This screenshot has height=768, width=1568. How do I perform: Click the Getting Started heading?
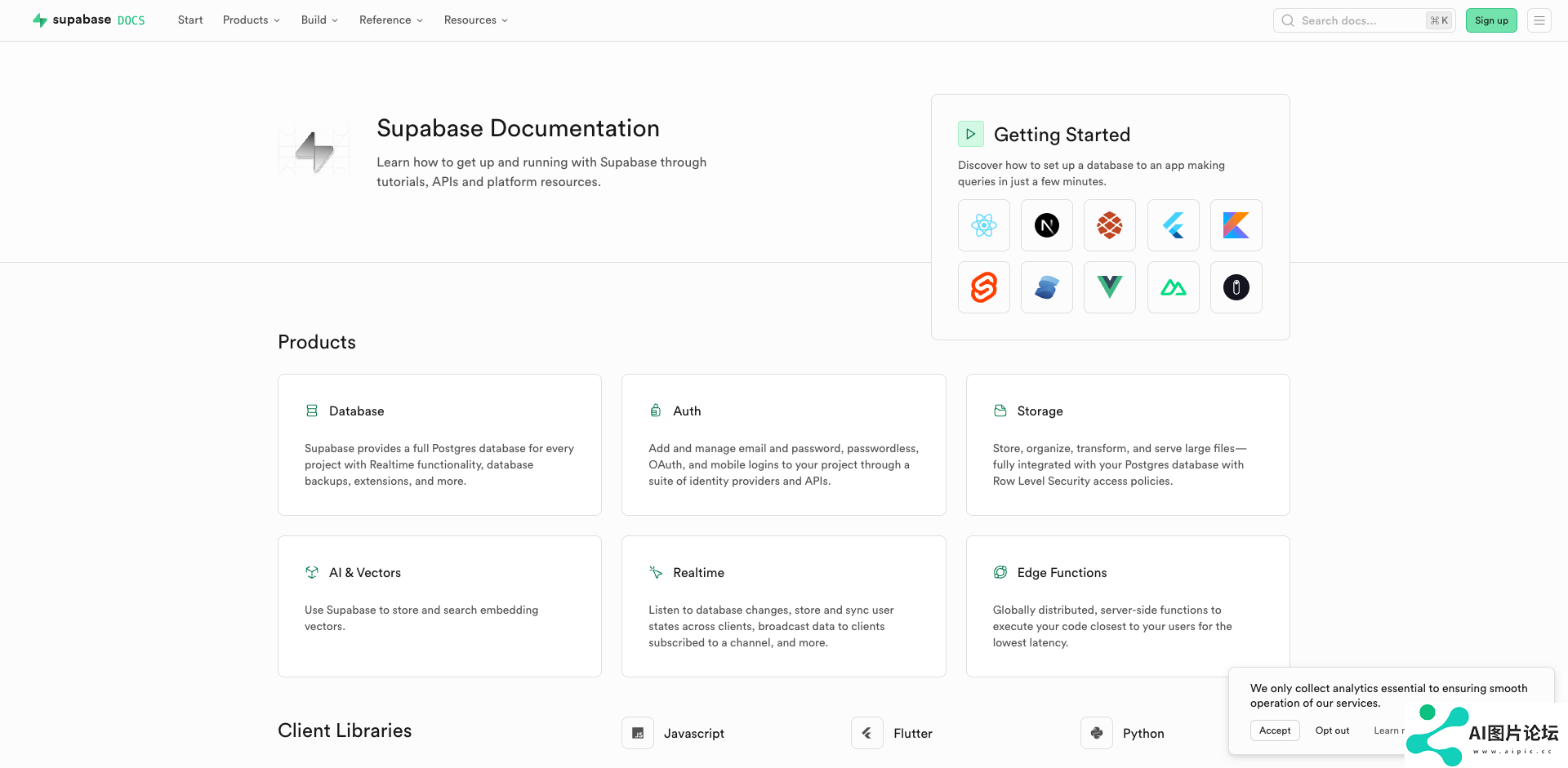pyautogui.click(x=1062, y=135)
